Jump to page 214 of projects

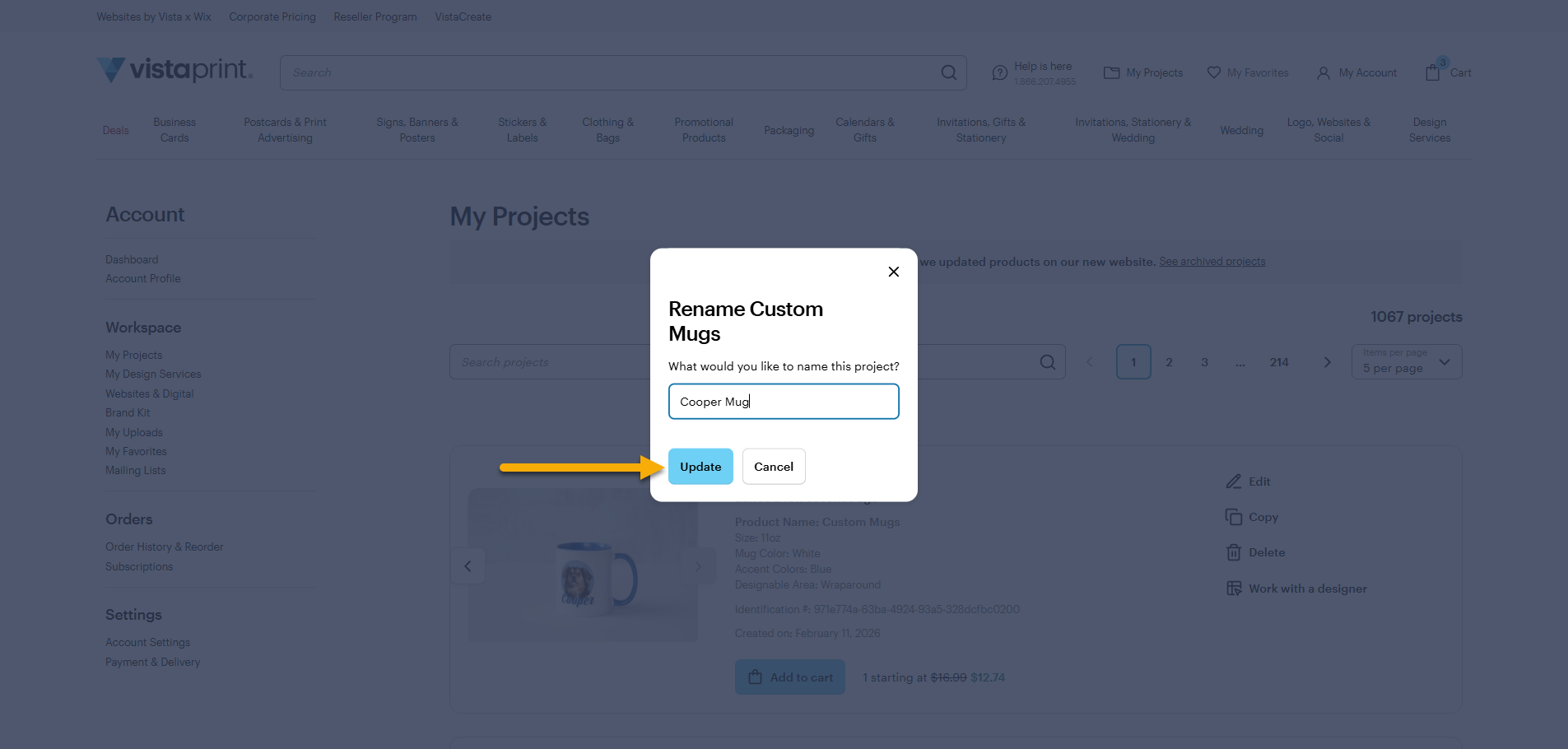click(1279, 362)
